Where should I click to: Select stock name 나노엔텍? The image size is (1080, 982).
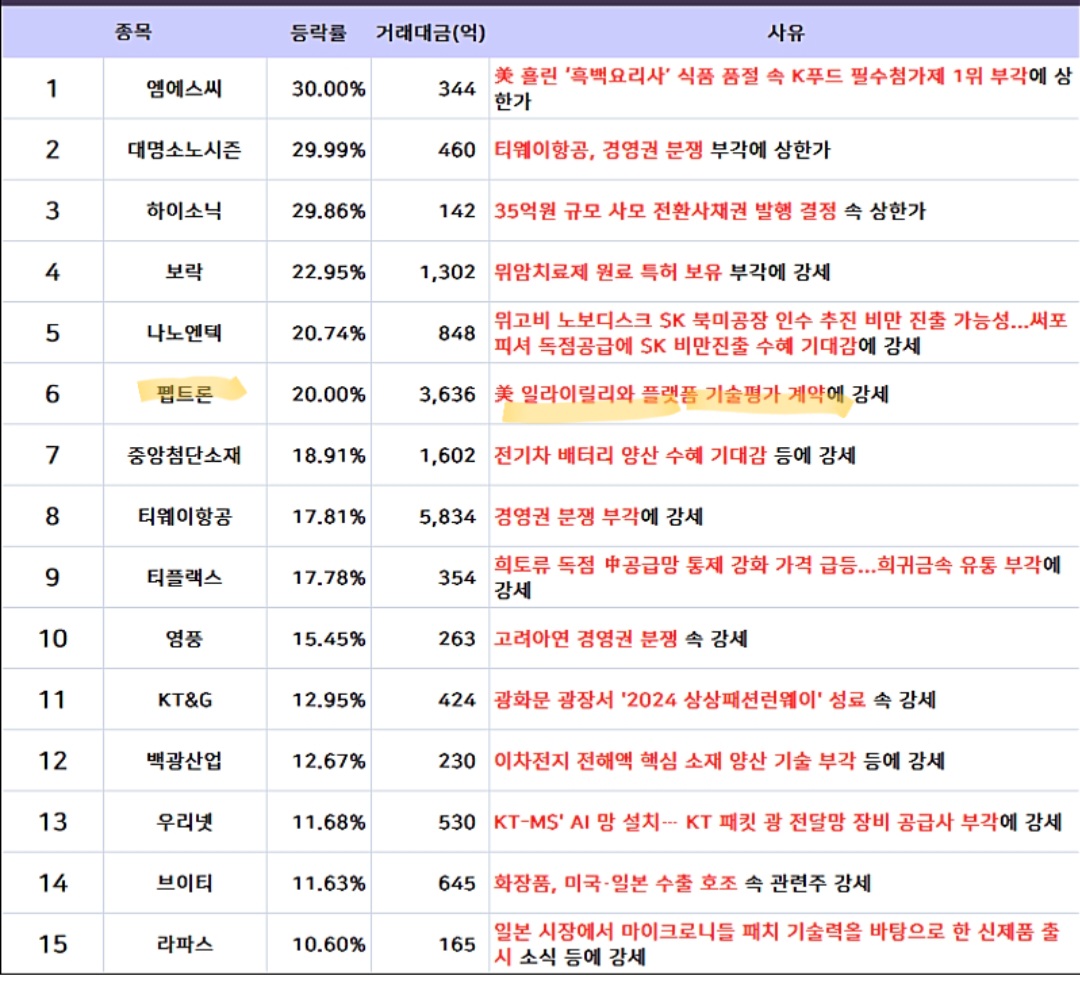tap(184, 333)
